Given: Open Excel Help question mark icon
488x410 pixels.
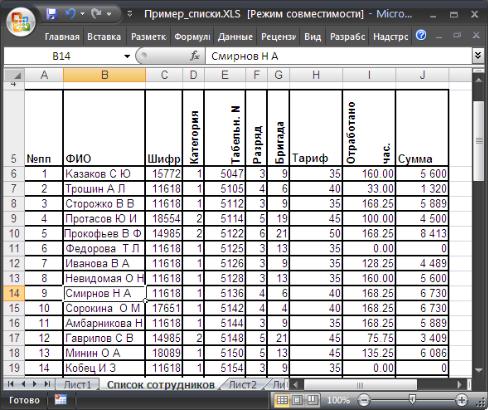Looking at the screenshot, I should click(x=421, y=35).
